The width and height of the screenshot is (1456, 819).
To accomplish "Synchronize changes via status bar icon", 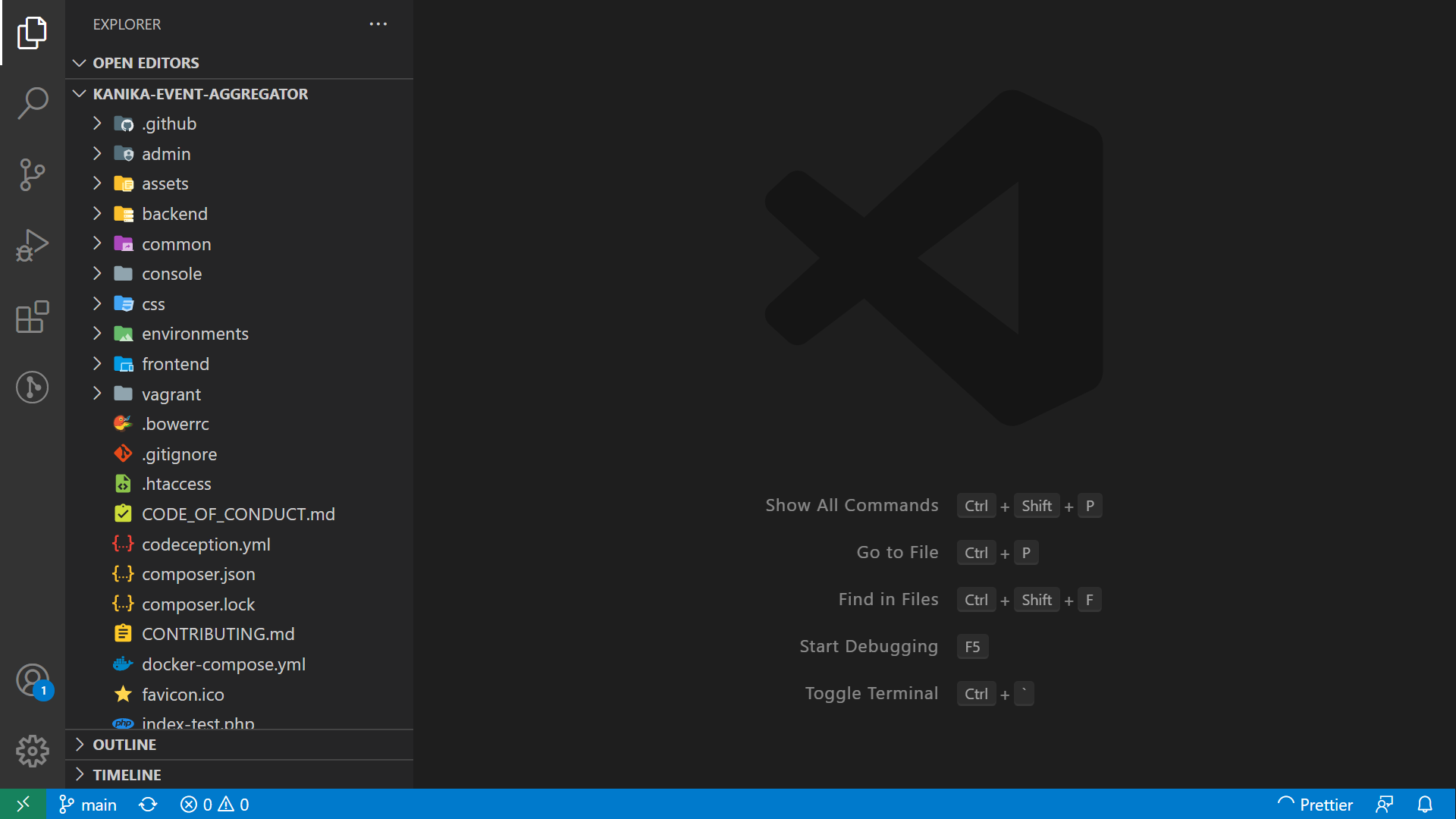I will tap(148, 805).
